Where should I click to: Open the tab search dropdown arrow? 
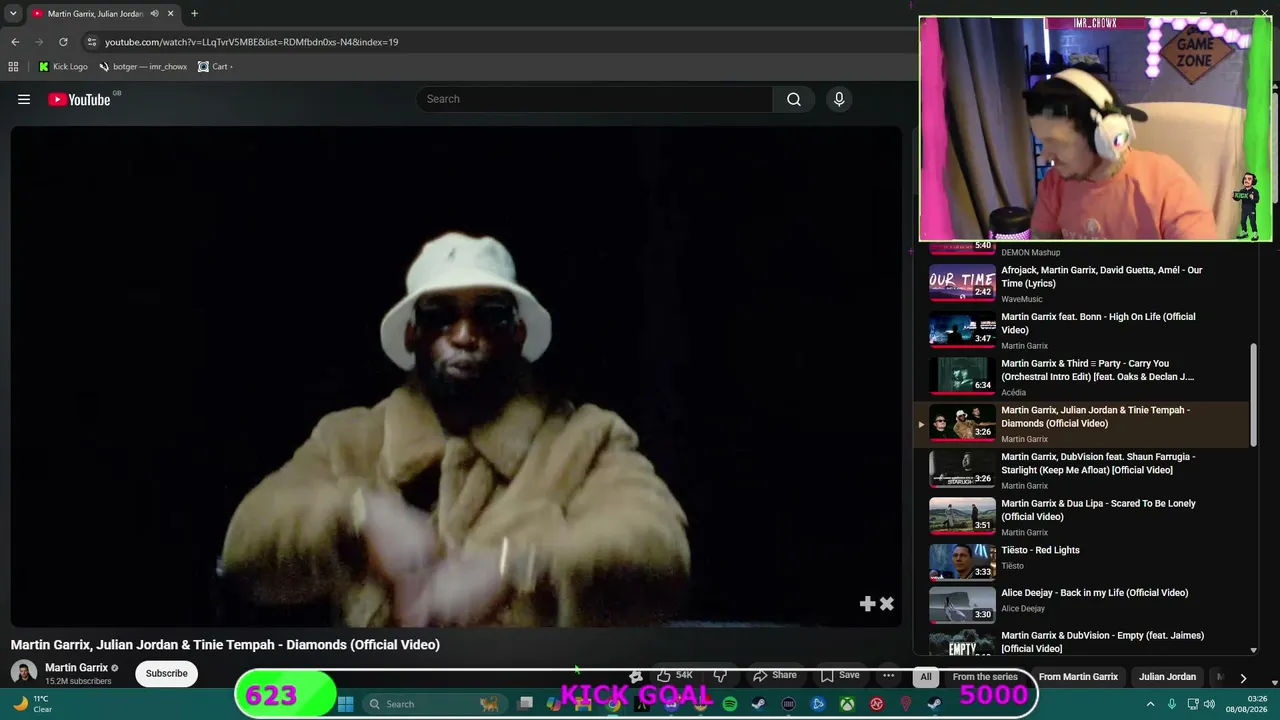coord(13,14)
